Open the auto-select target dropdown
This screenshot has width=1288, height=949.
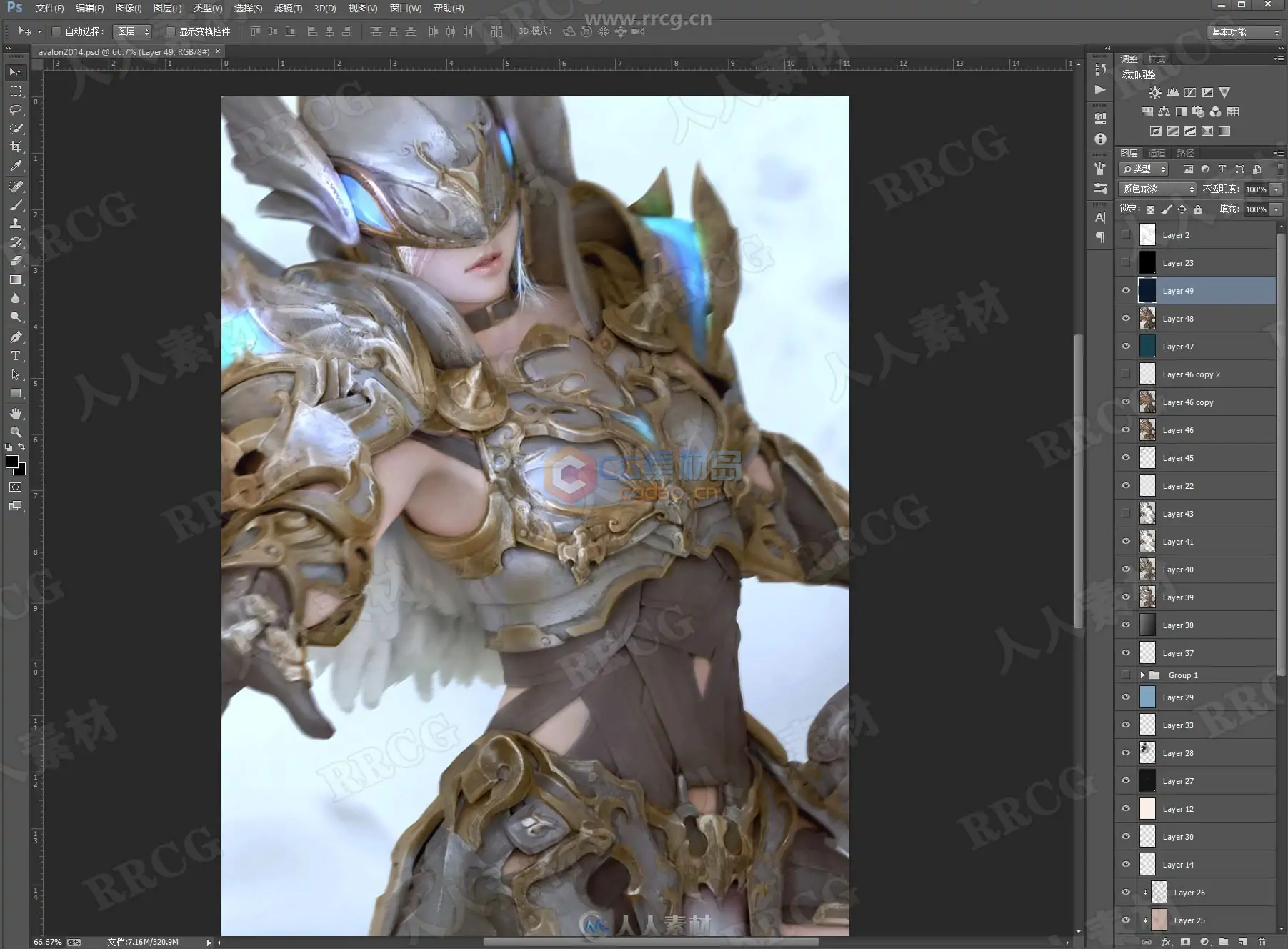(133, 31)
